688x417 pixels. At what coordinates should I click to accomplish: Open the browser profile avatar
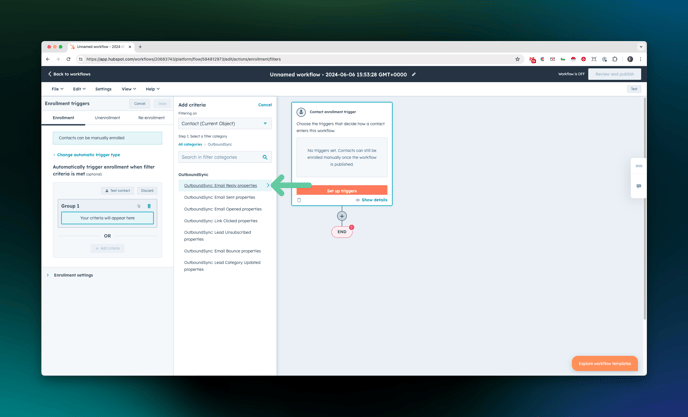click(630, 59)
